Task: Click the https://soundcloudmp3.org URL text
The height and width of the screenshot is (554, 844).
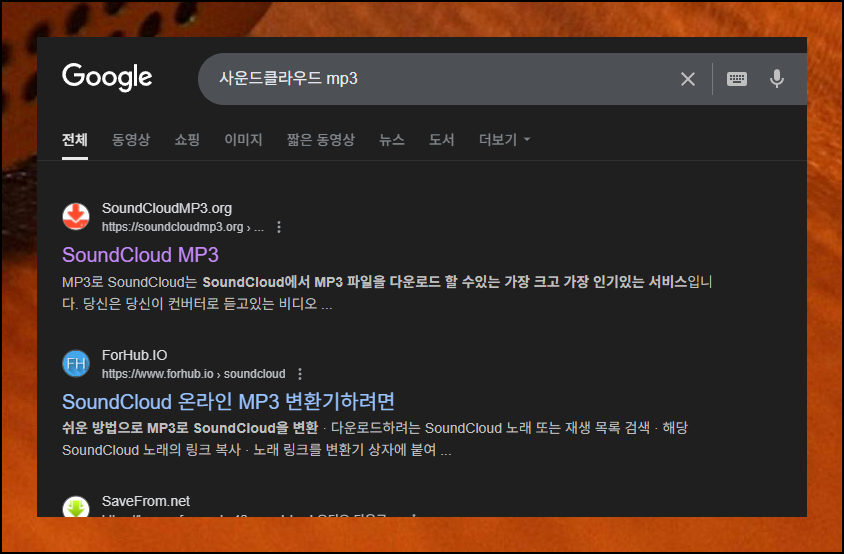Action: (182, 227)
